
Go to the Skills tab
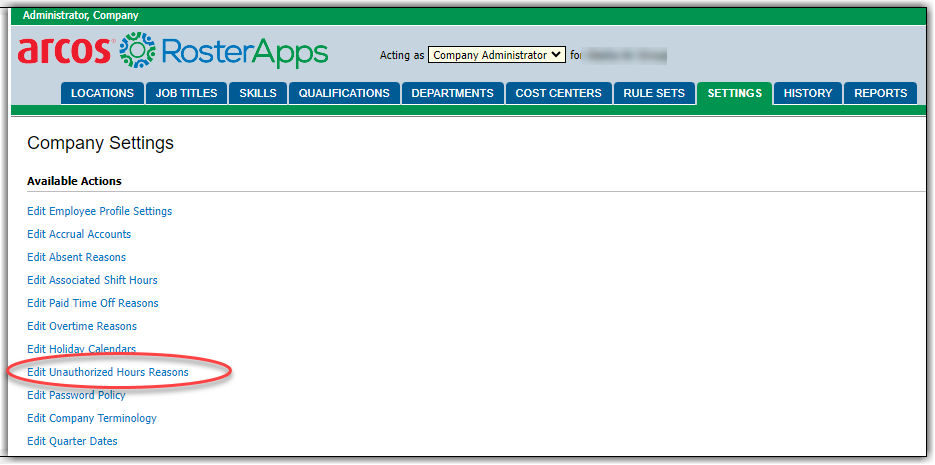pyautogui.click(x=258, y=93)
